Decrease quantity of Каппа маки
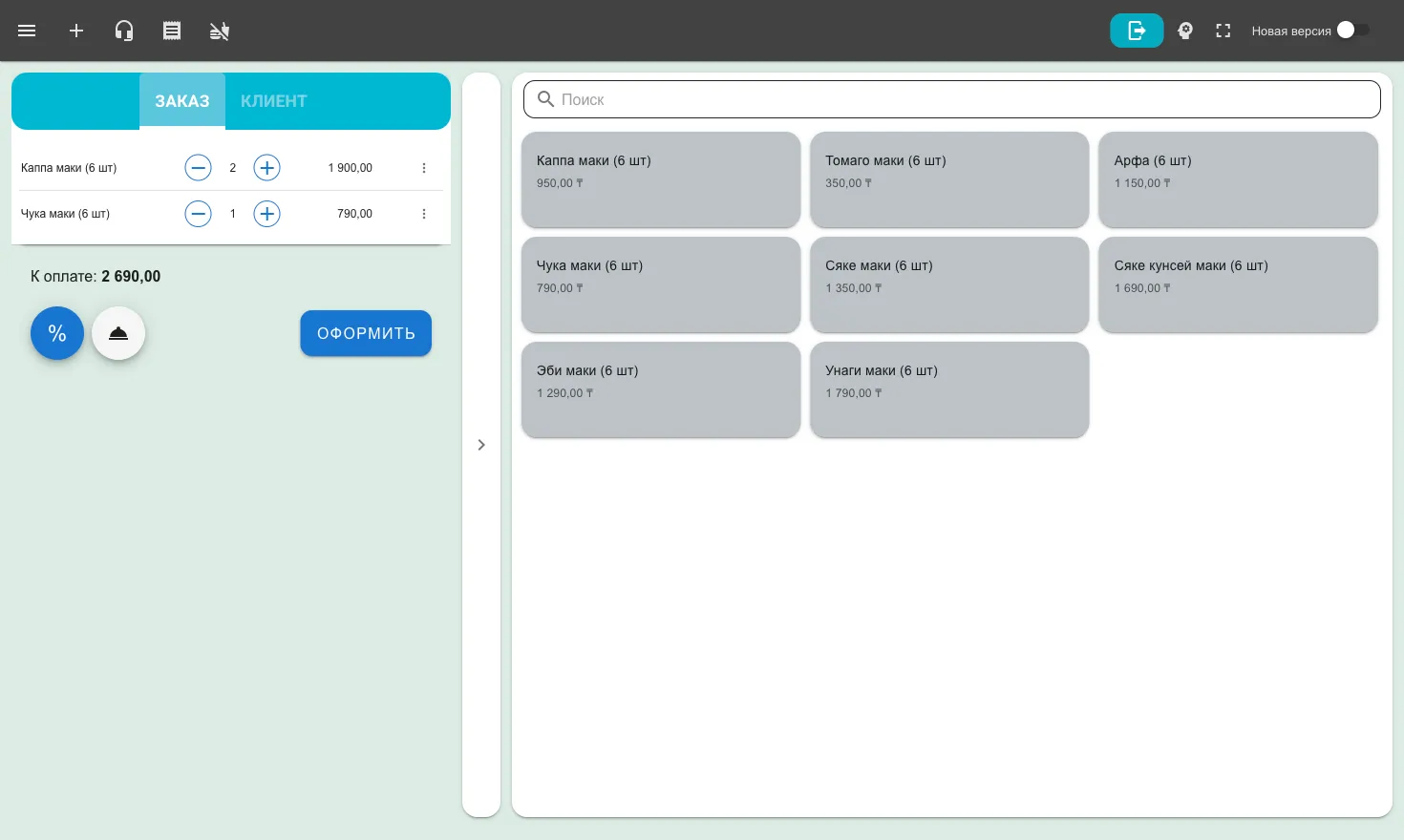Screen dimensions: 1404x840 click(x=198, y=168)
